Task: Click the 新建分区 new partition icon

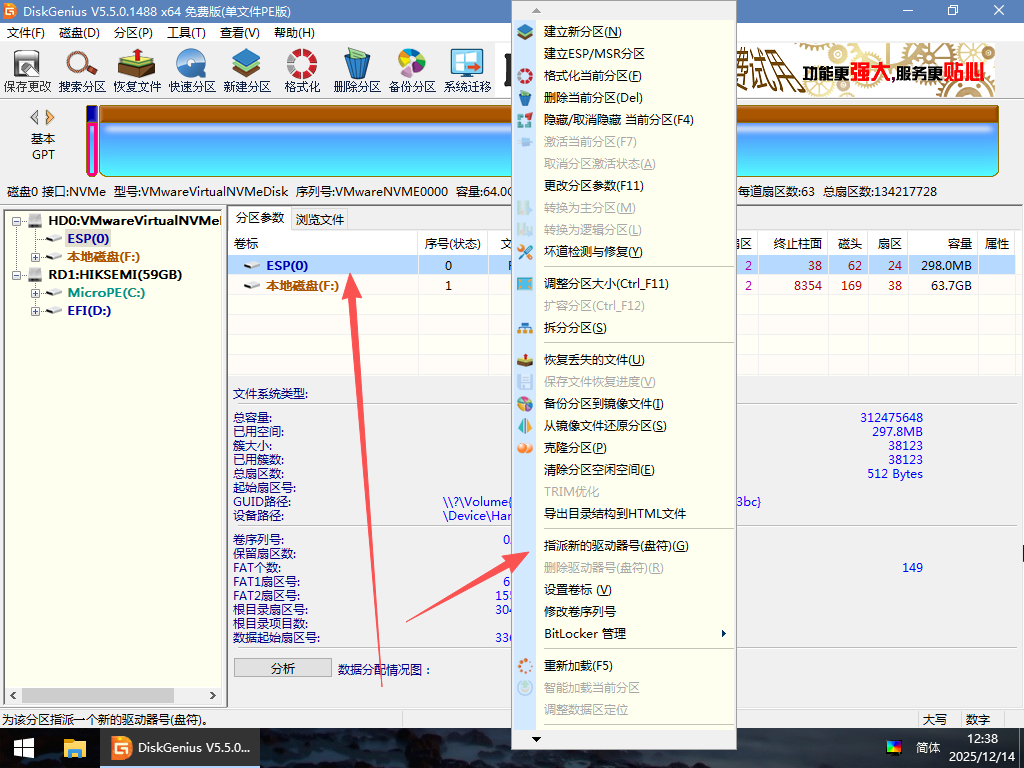Action: pyautogui.click(x=247, y=70)
